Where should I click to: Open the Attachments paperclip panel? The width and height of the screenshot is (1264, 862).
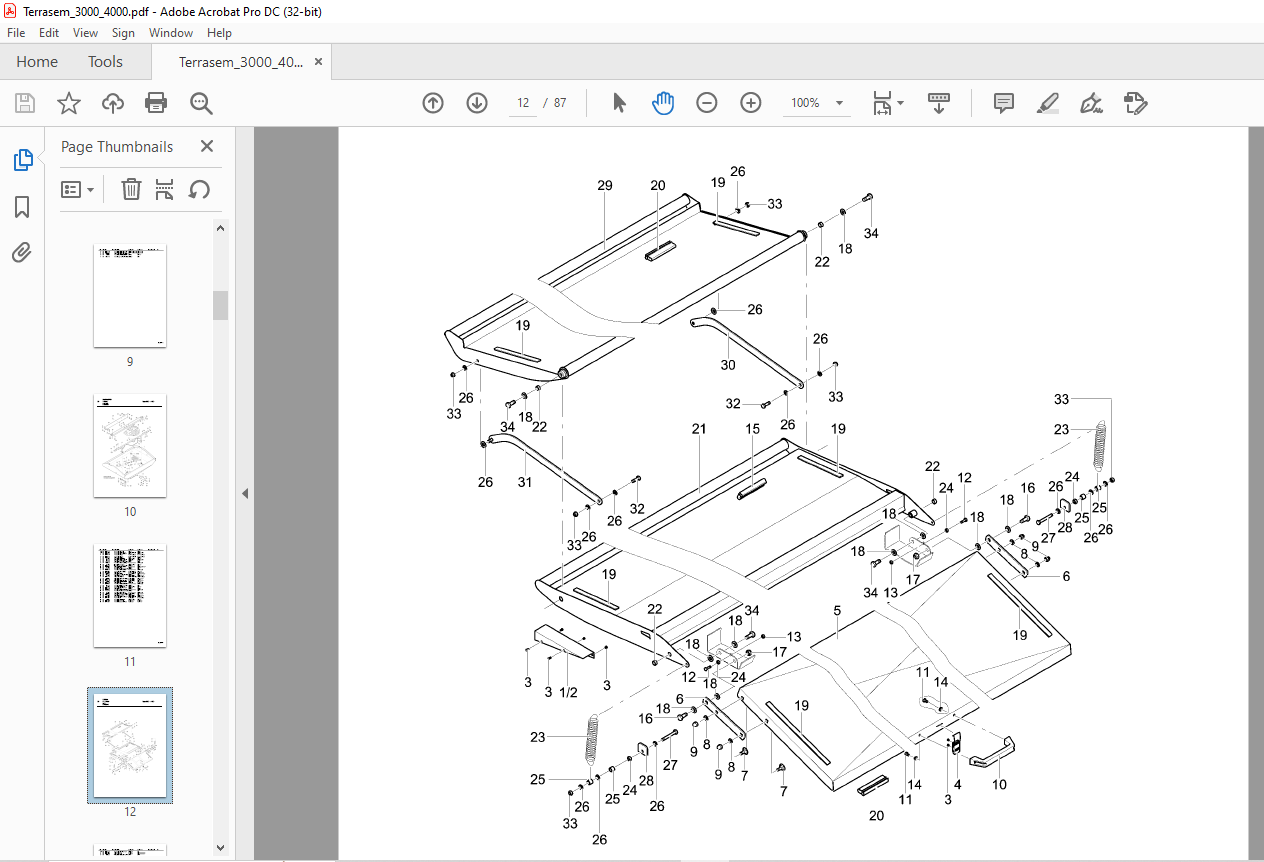tap(22, 253)
